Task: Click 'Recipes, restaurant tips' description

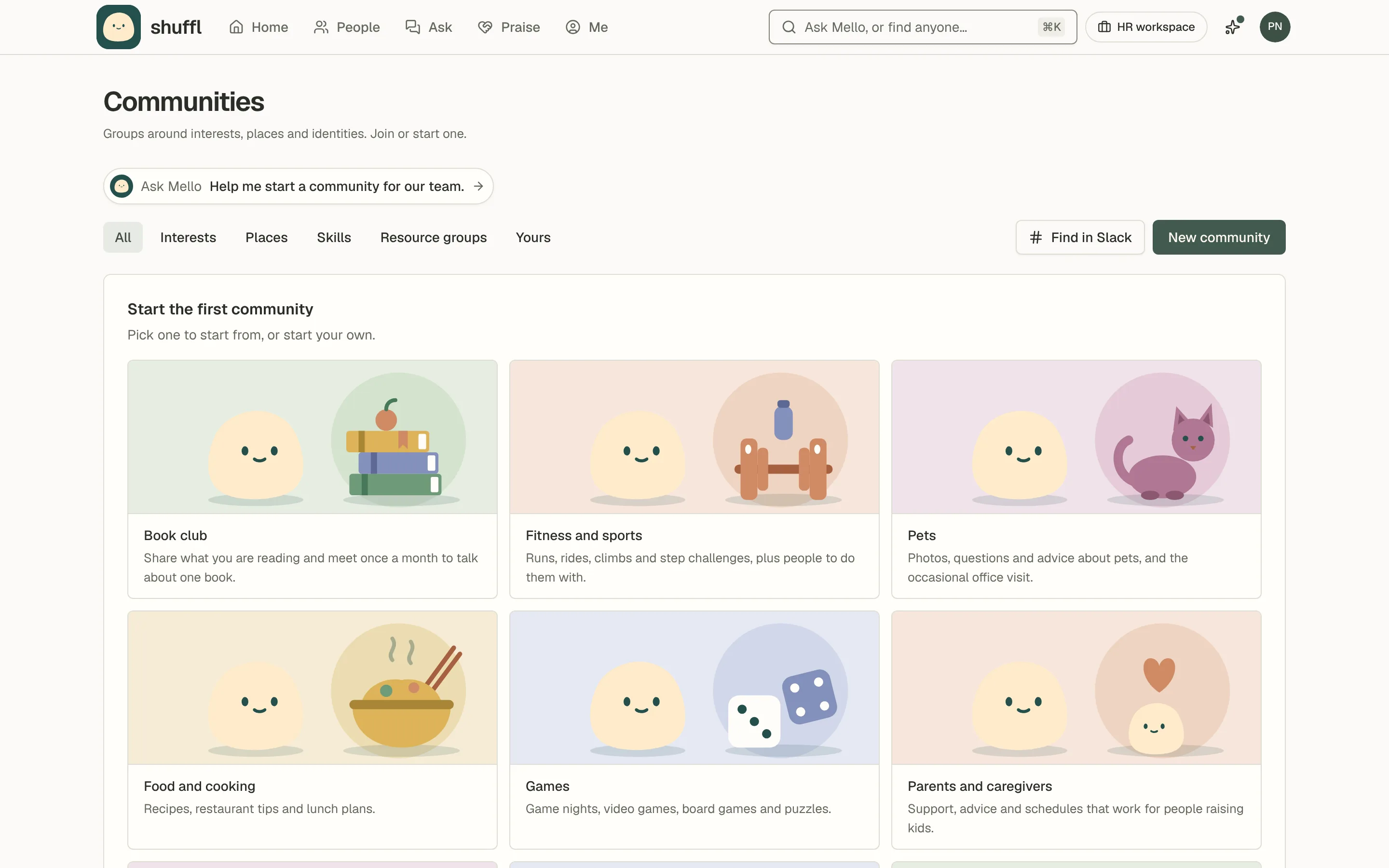Action: pos(259,808)
